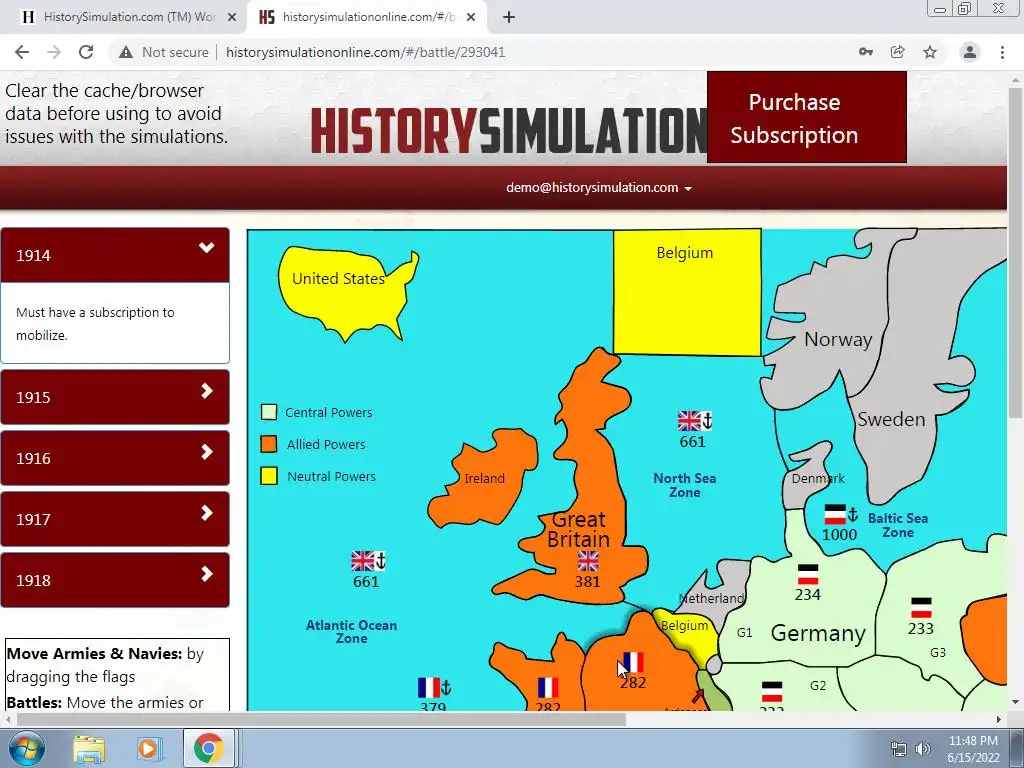Click the Denmark label on the map
Viewport: 1024px width, 768px height.
[x=818, y=479]
